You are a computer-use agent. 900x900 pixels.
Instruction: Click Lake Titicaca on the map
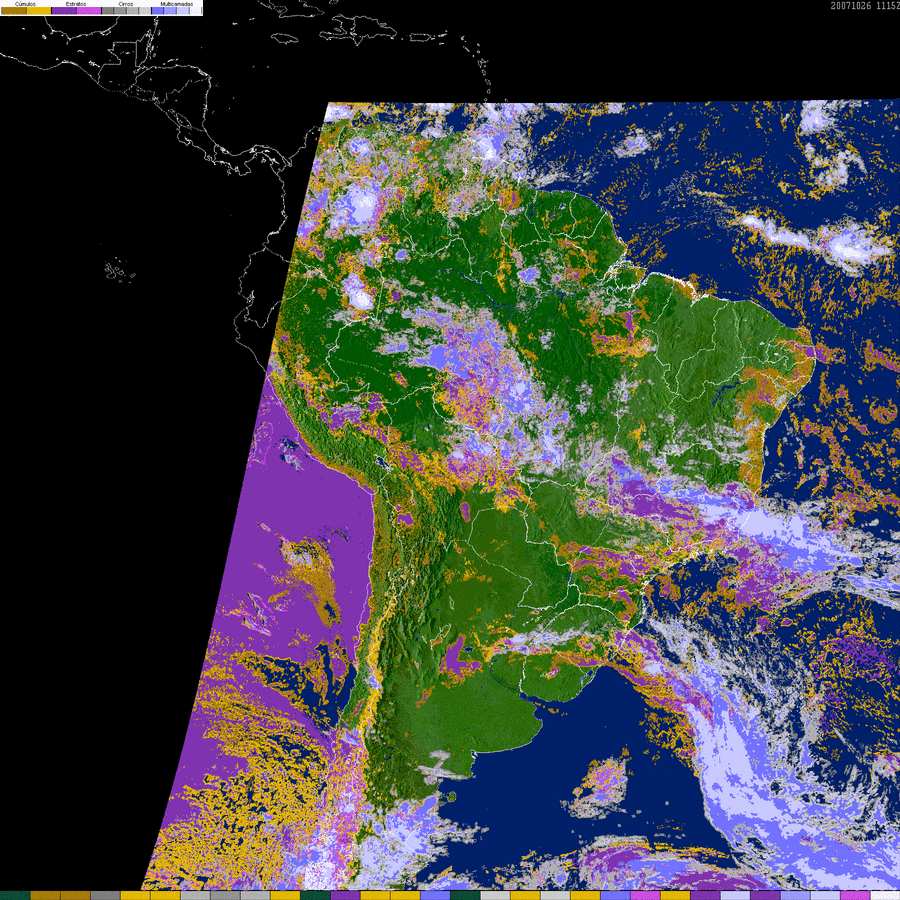click(x=382, y=465)
